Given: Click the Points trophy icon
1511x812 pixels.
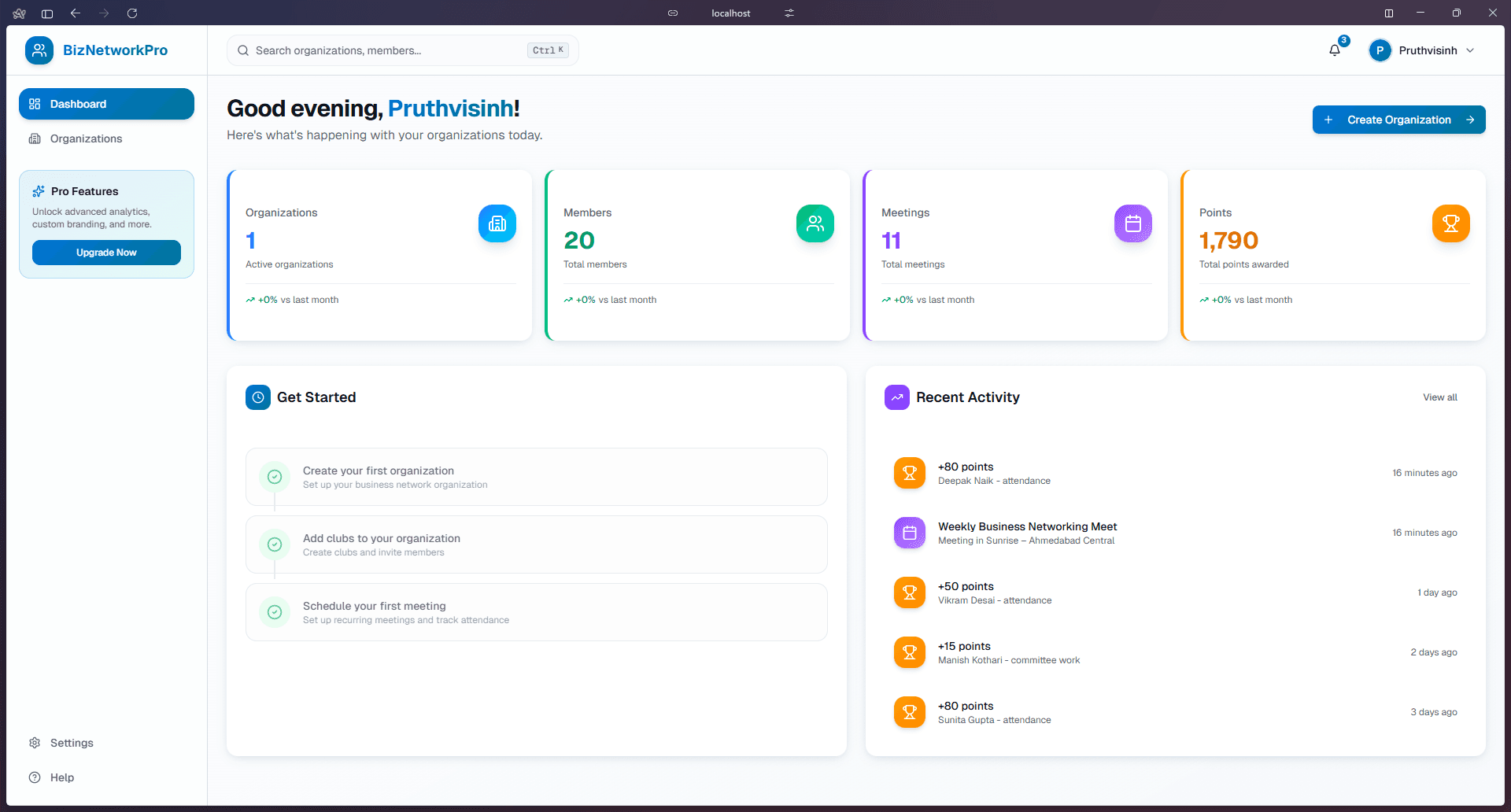Looking at the screenshot, I should 1450,223.
